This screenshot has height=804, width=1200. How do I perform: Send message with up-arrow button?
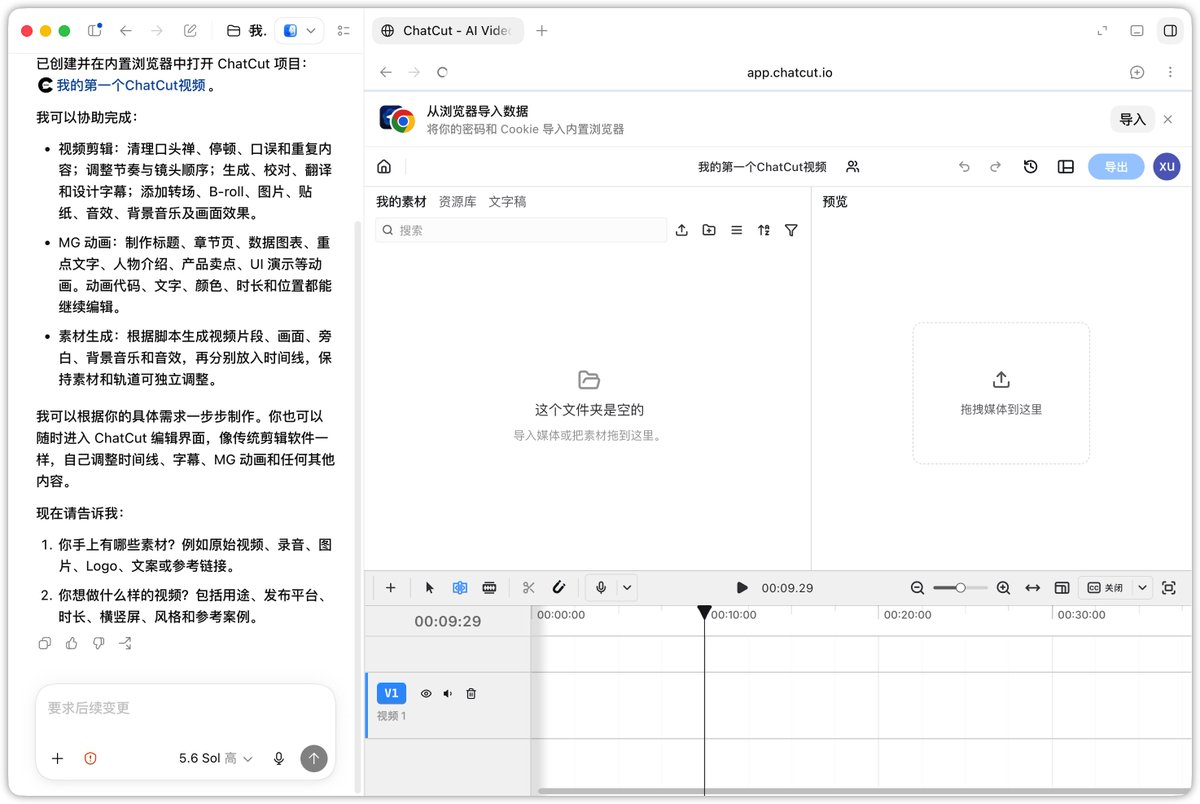click(314, 759)
